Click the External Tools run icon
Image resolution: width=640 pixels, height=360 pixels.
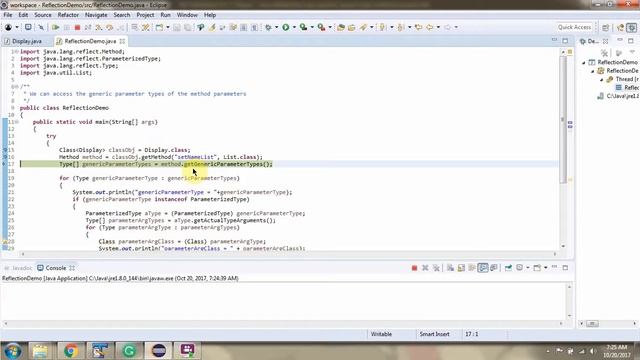click(322, 27)
